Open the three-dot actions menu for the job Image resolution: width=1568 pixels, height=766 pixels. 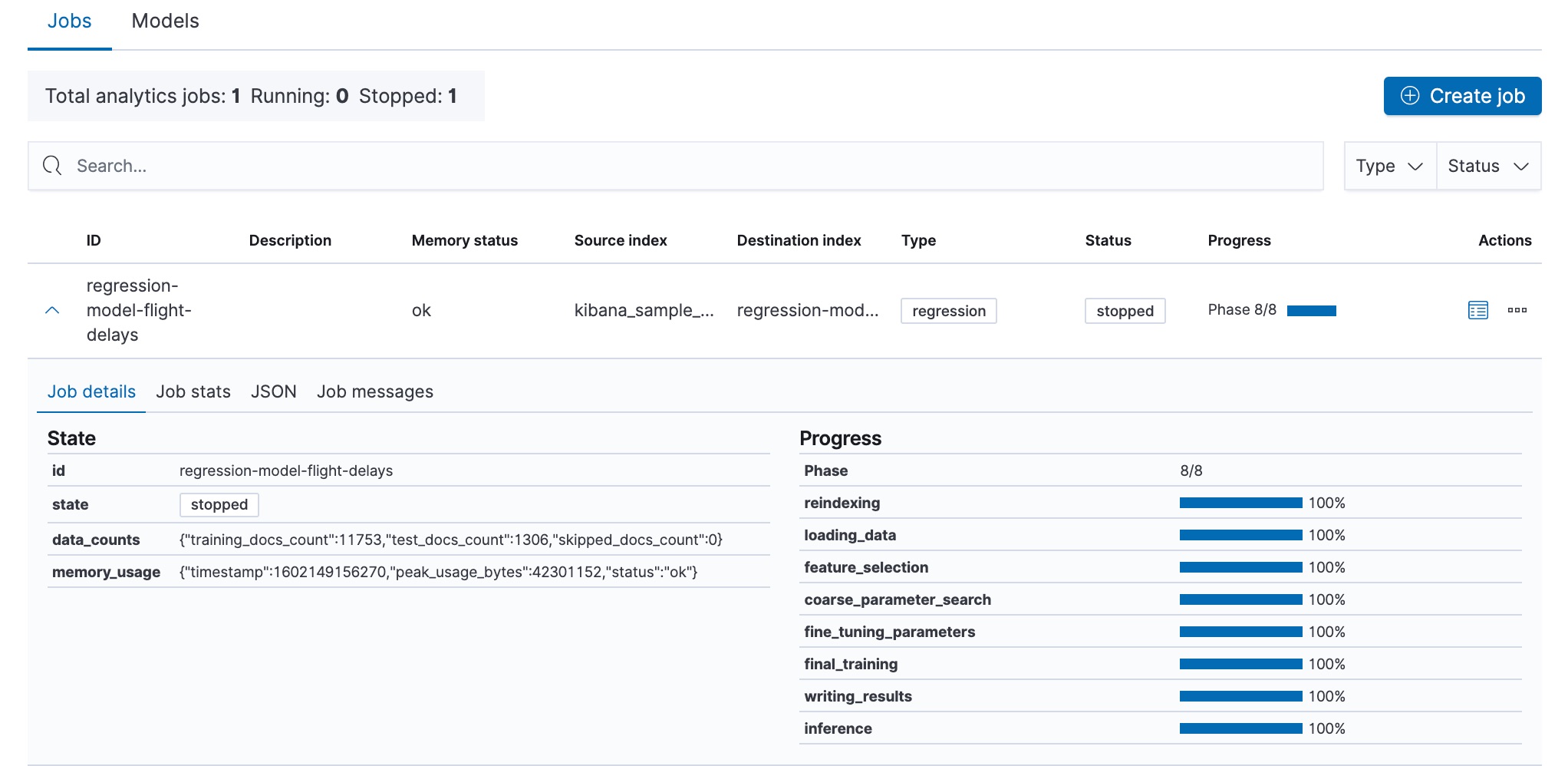[1517, 310]
